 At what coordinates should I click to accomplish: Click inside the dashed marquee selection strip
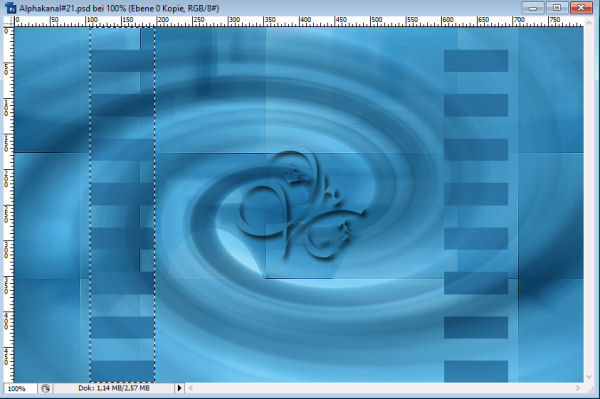122,205
